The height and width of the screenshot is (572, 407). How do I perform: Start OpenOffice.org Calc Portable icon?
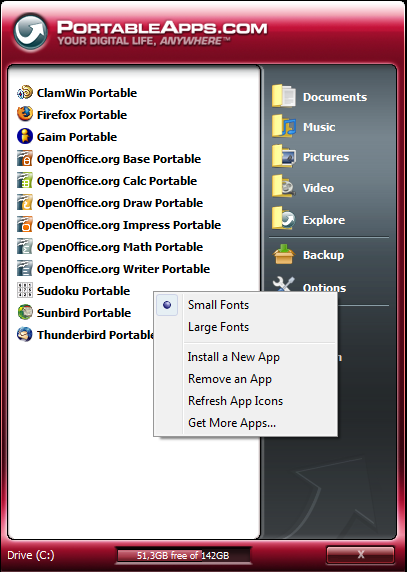[x=25, y=181]
